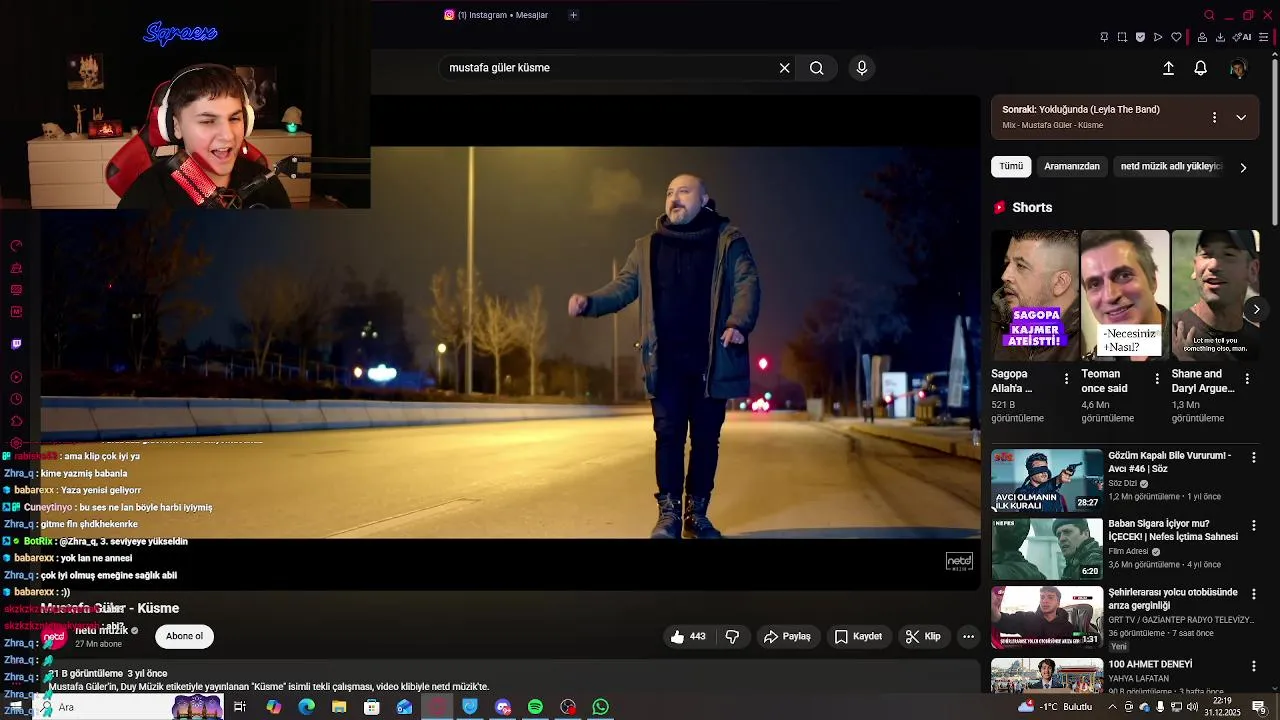Subscribe with the Abone ol button
1280x720 pixels.
click(x=184, y=636)
